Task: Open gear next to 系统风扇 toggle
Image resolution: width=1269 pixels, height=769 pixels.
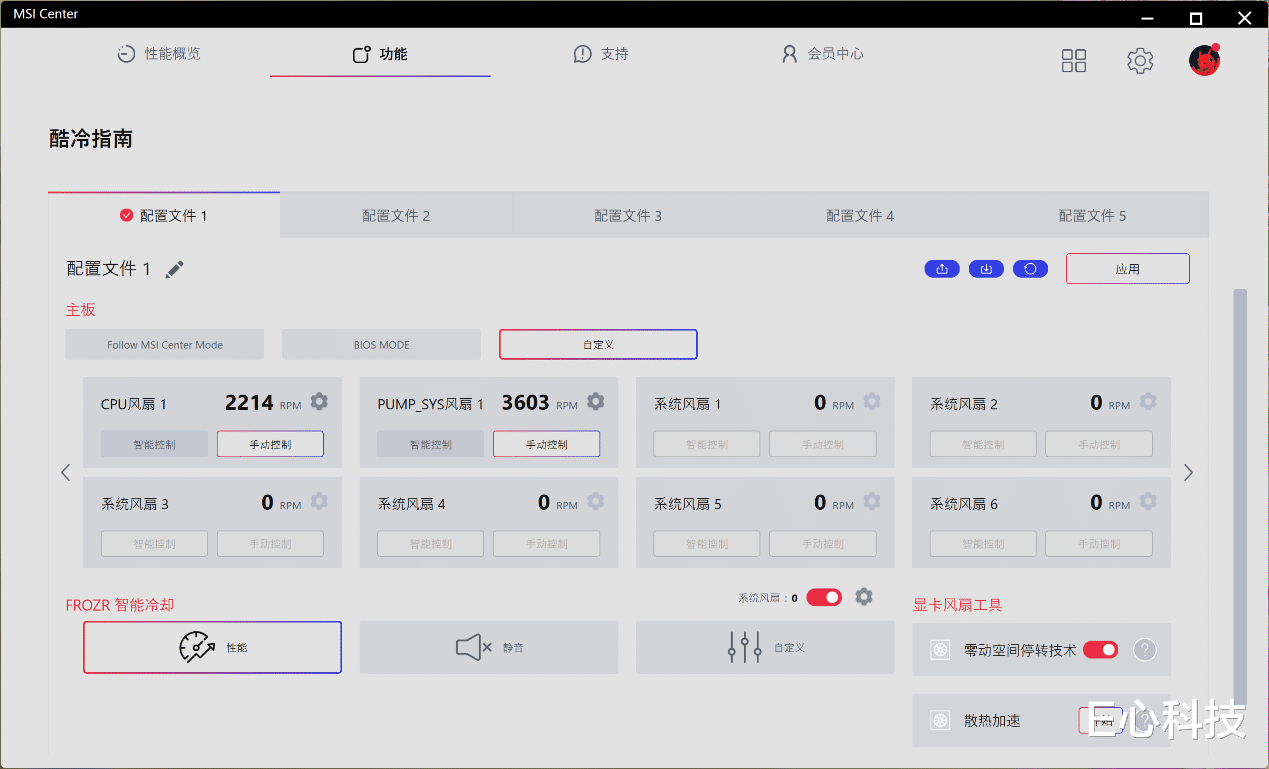Action: [864, 597]
